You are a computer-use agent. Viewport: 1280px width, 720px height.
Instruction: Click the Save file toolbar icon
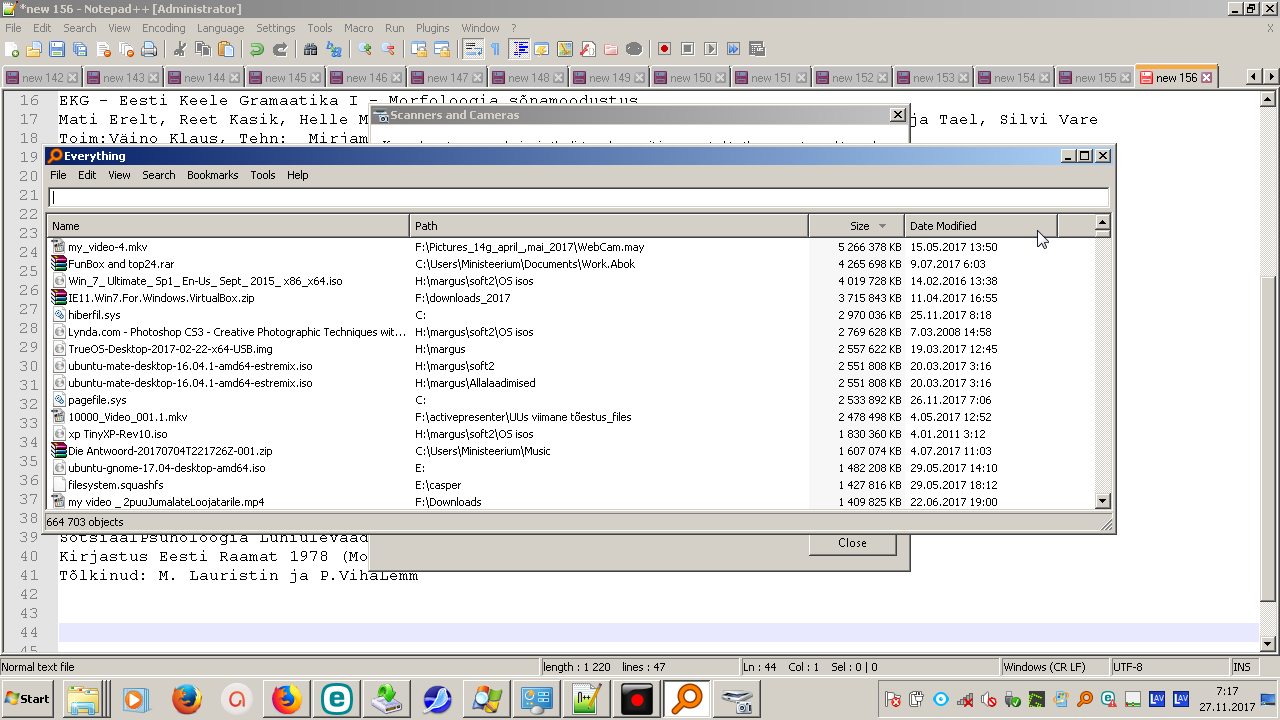(57, 49)
